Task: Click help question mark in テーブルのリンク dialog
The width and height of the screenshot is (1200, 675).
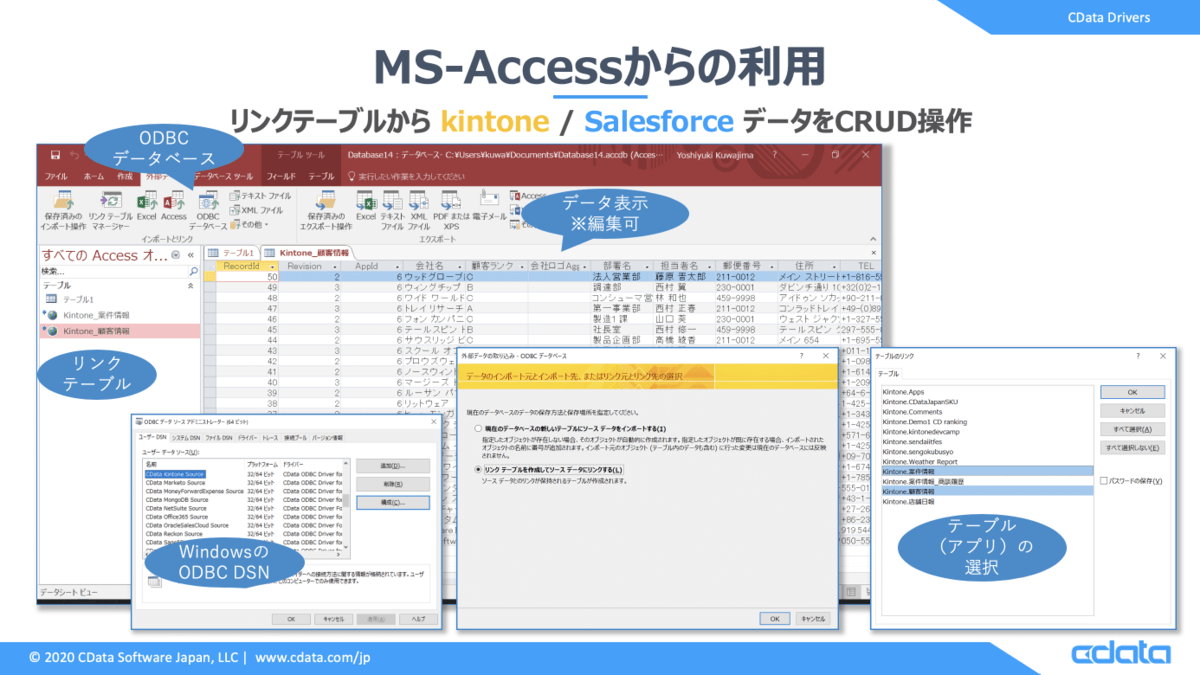Action: [1137, 355]
